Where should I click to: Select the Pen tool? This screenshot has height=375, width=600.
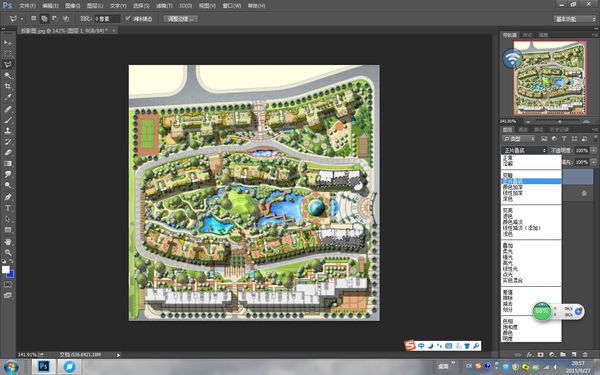(8, 197)
